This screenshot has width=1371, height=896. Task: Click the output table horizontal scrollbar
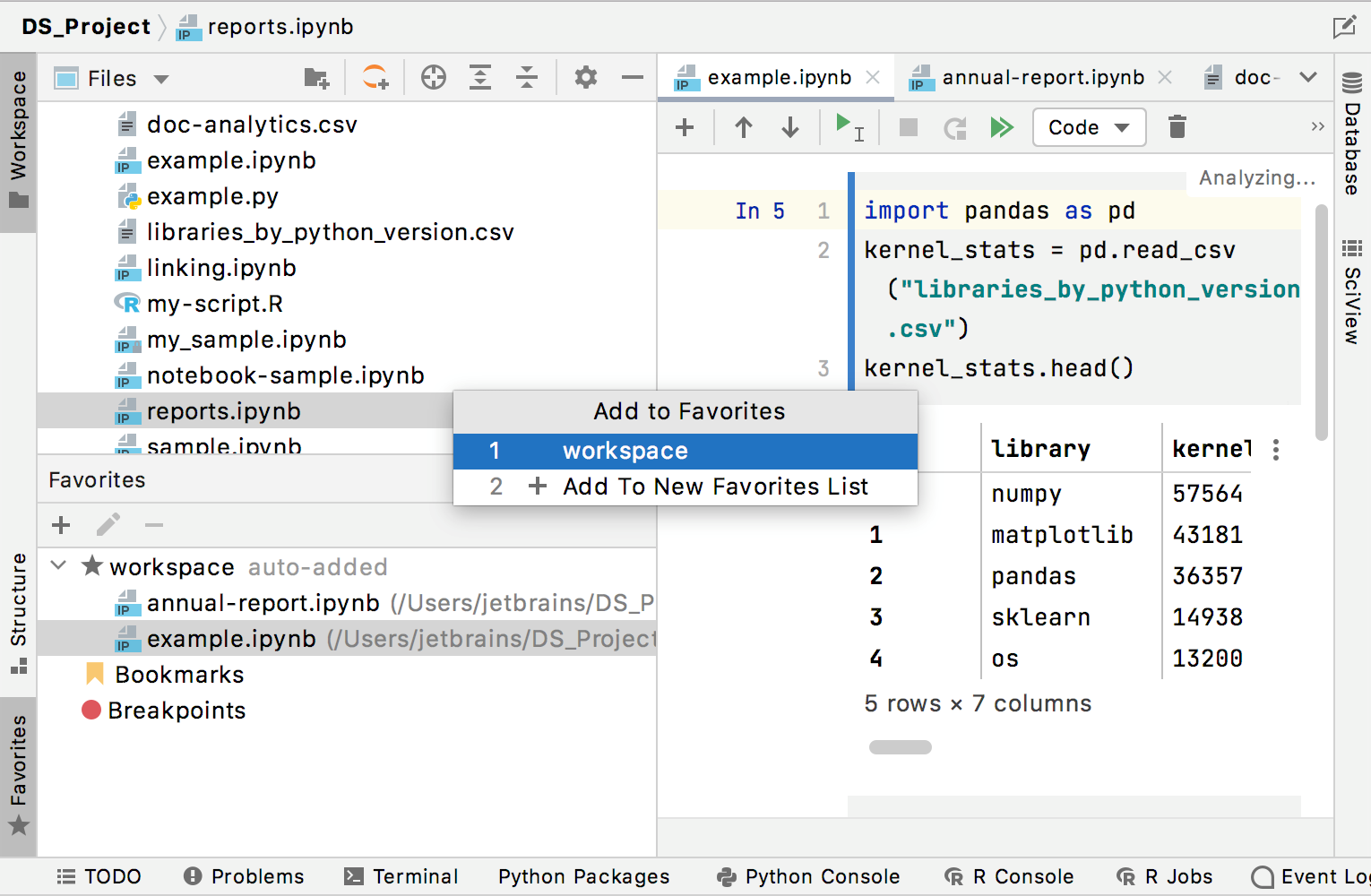click(x=901, y=747)
